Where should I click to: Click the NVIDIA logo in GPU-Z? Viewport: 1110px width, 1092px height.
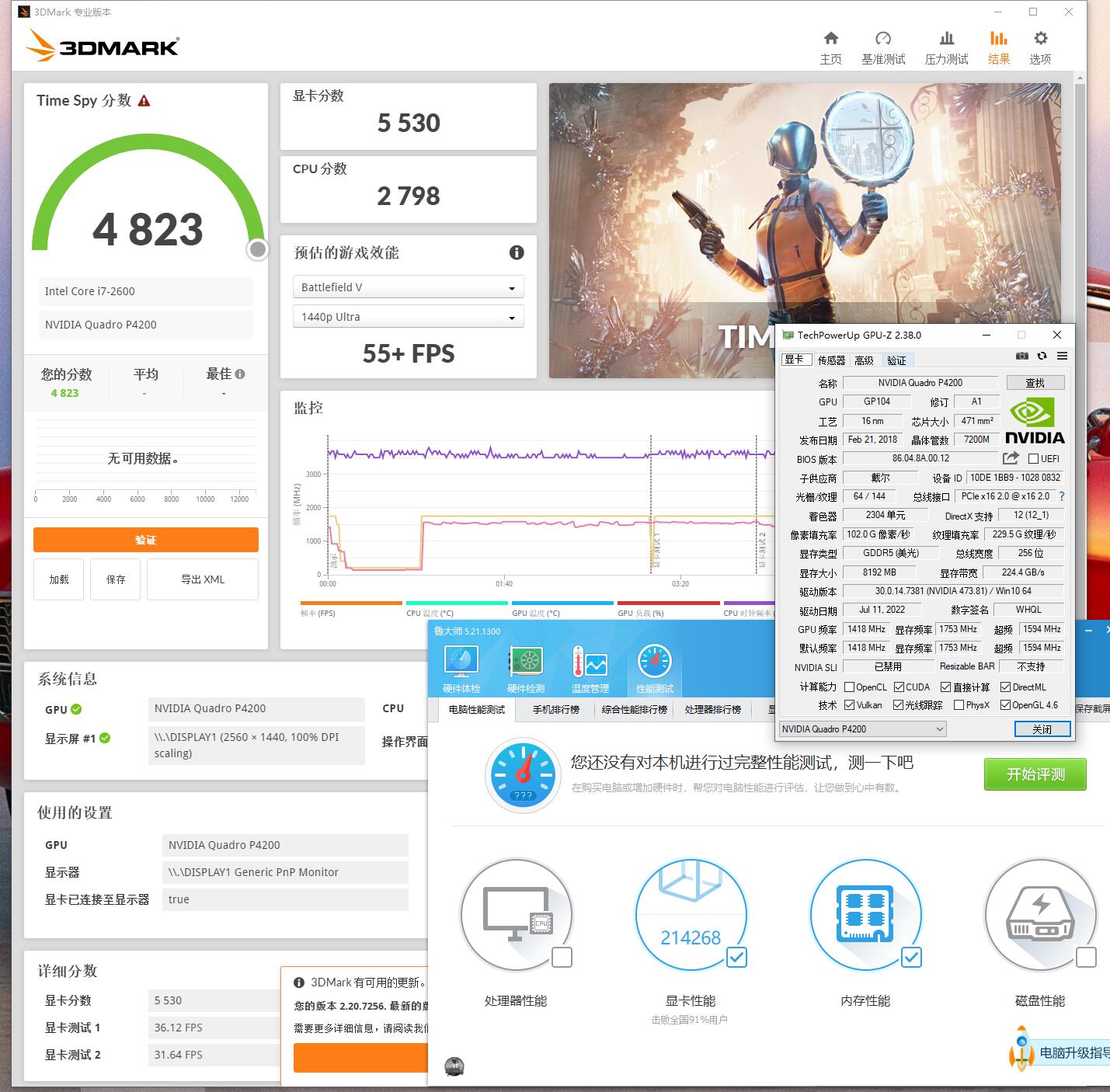[1035, 420]
